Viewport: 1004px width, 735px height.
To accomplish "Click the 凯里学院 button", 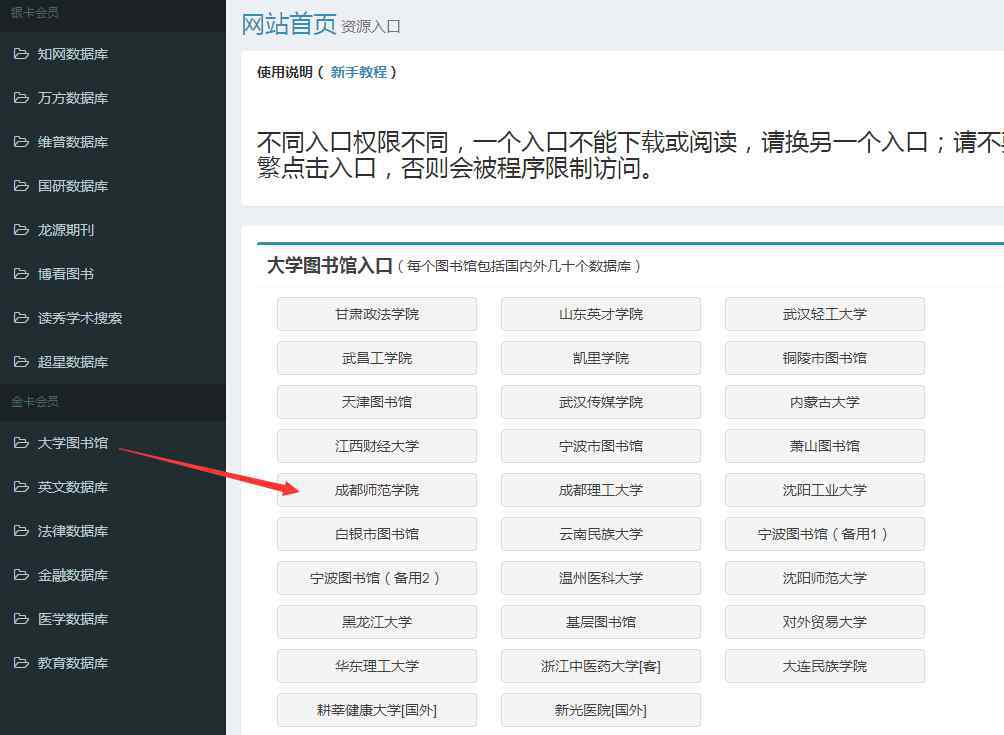I will tap(601, 358).
